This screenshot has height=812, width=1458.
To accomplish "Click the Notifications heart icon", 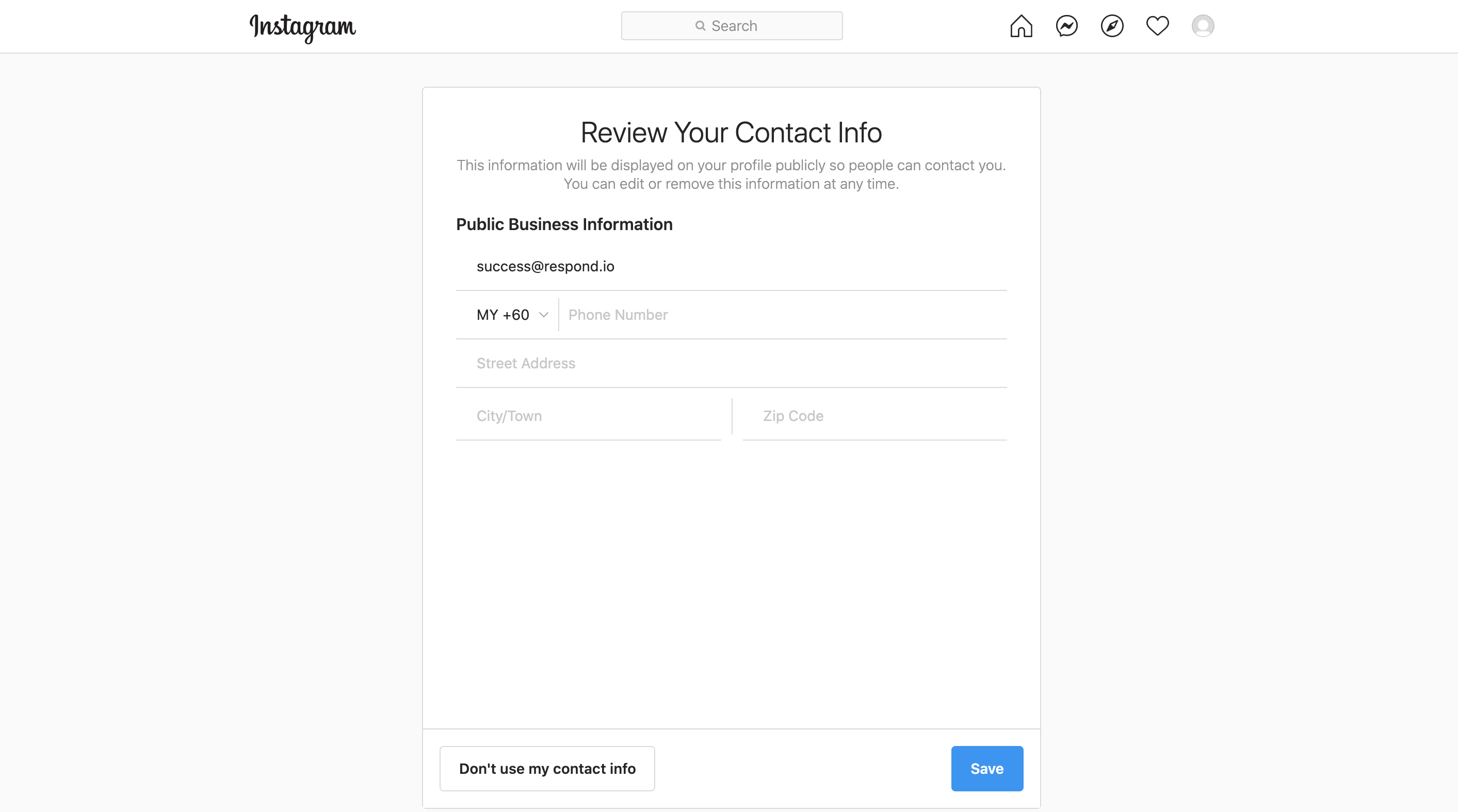I will [x=1157, y=25].
